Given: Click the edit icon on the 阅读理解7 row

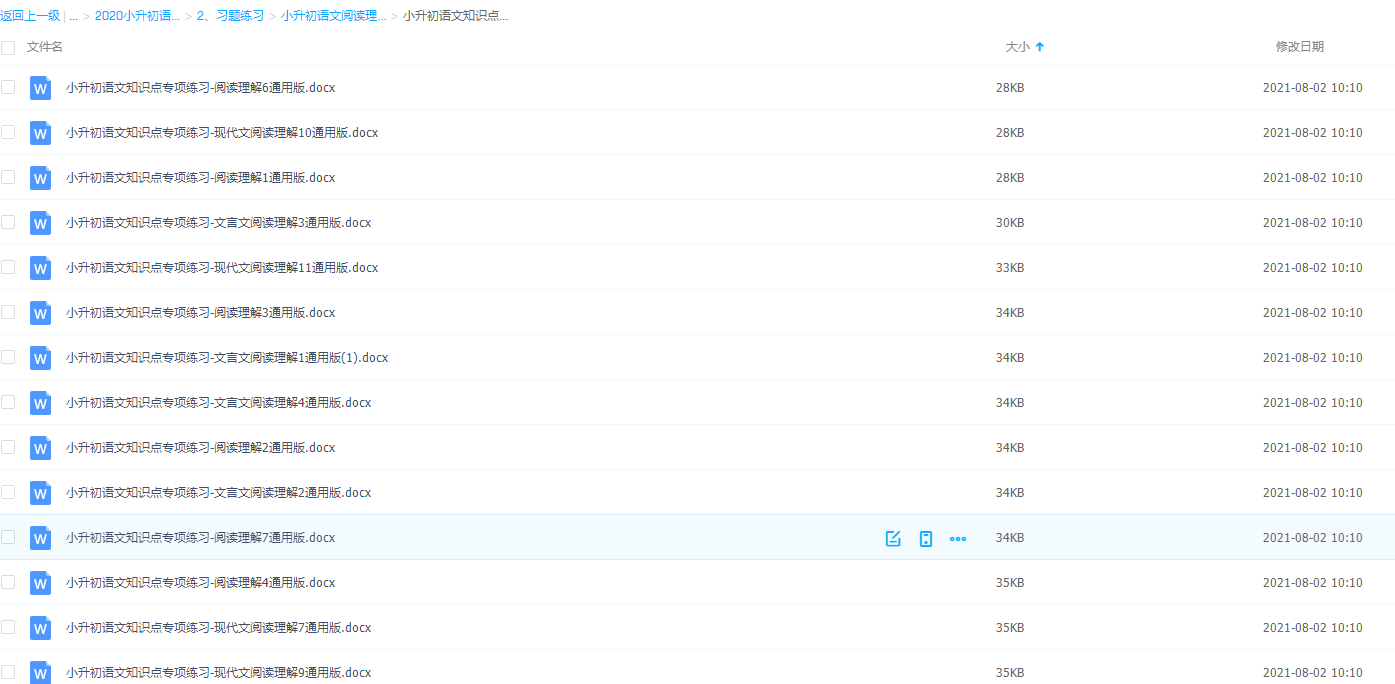Looking at the screenshot, I should click(893, 539).
